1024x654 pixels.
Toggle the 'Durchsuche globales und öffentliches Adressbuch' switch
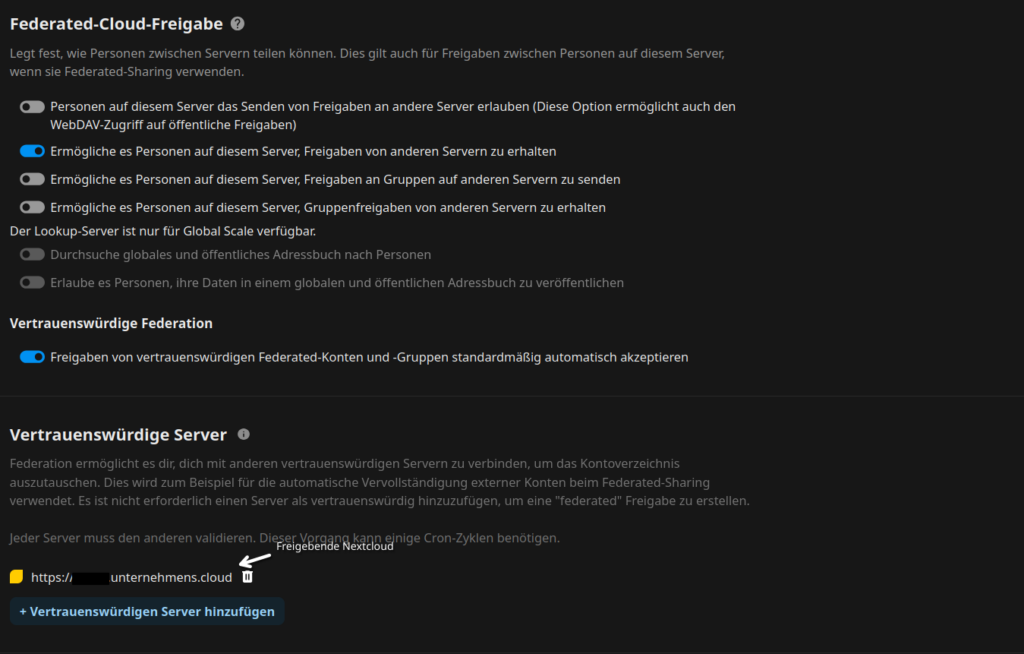point(32,255)
